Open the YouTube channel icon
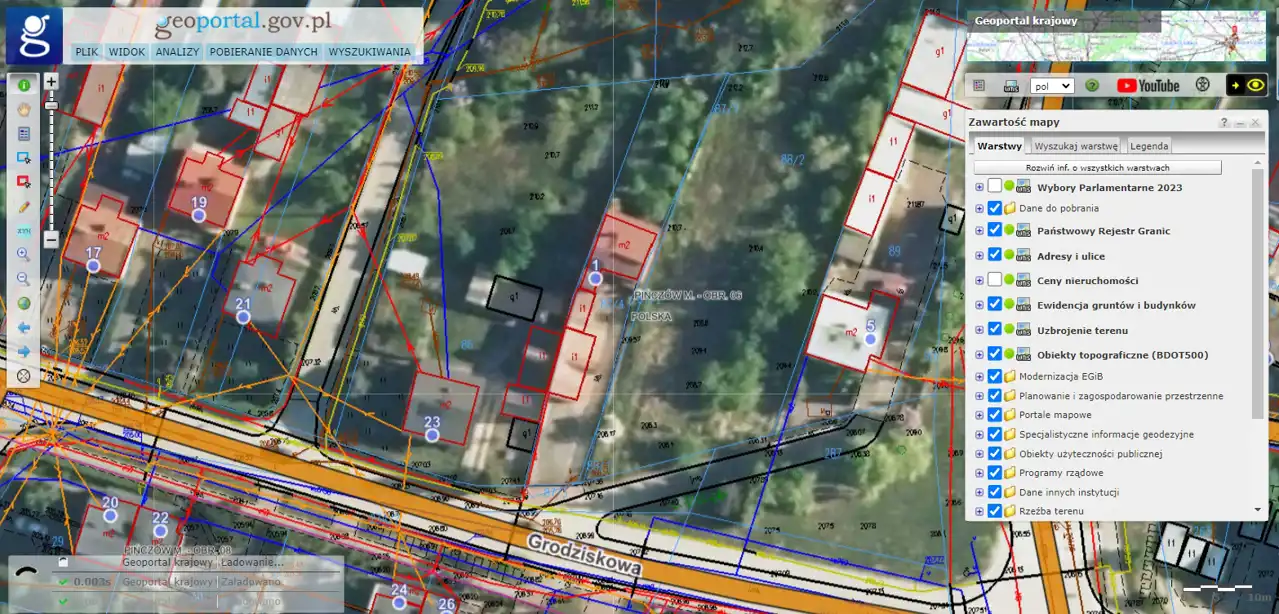 pyautogui.click(x=1148, y=86)
